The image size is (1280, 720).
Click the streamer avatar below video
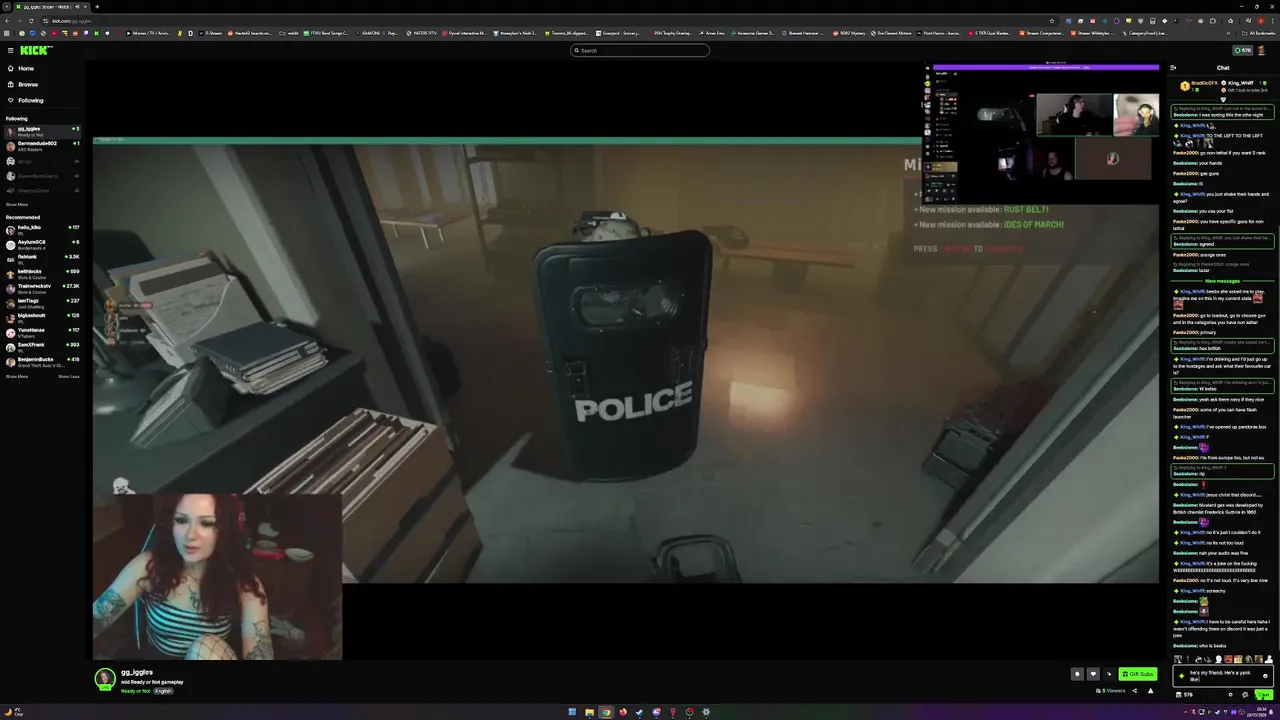pyautogui.click(x=104, y=679)
